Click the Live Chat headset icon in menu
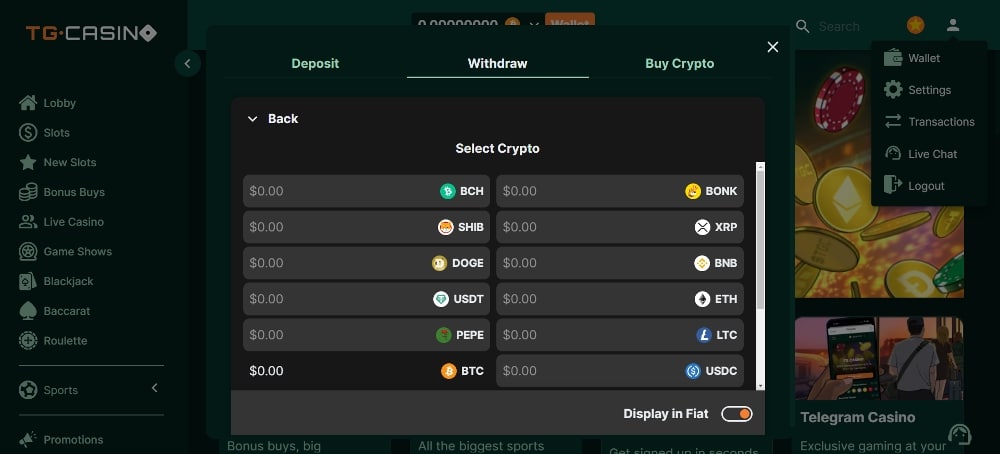Image resolution: width=1000 pixels, height=454 pixels. [893, 153]
